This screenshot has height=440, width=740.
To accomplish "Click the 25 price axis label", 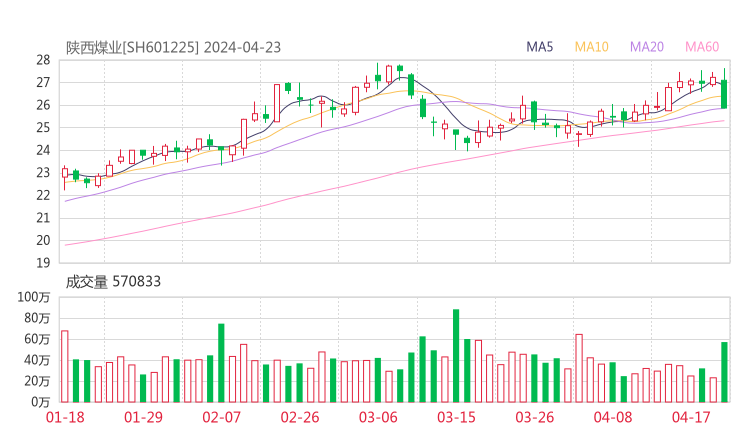I will click(x=43, y=127).
